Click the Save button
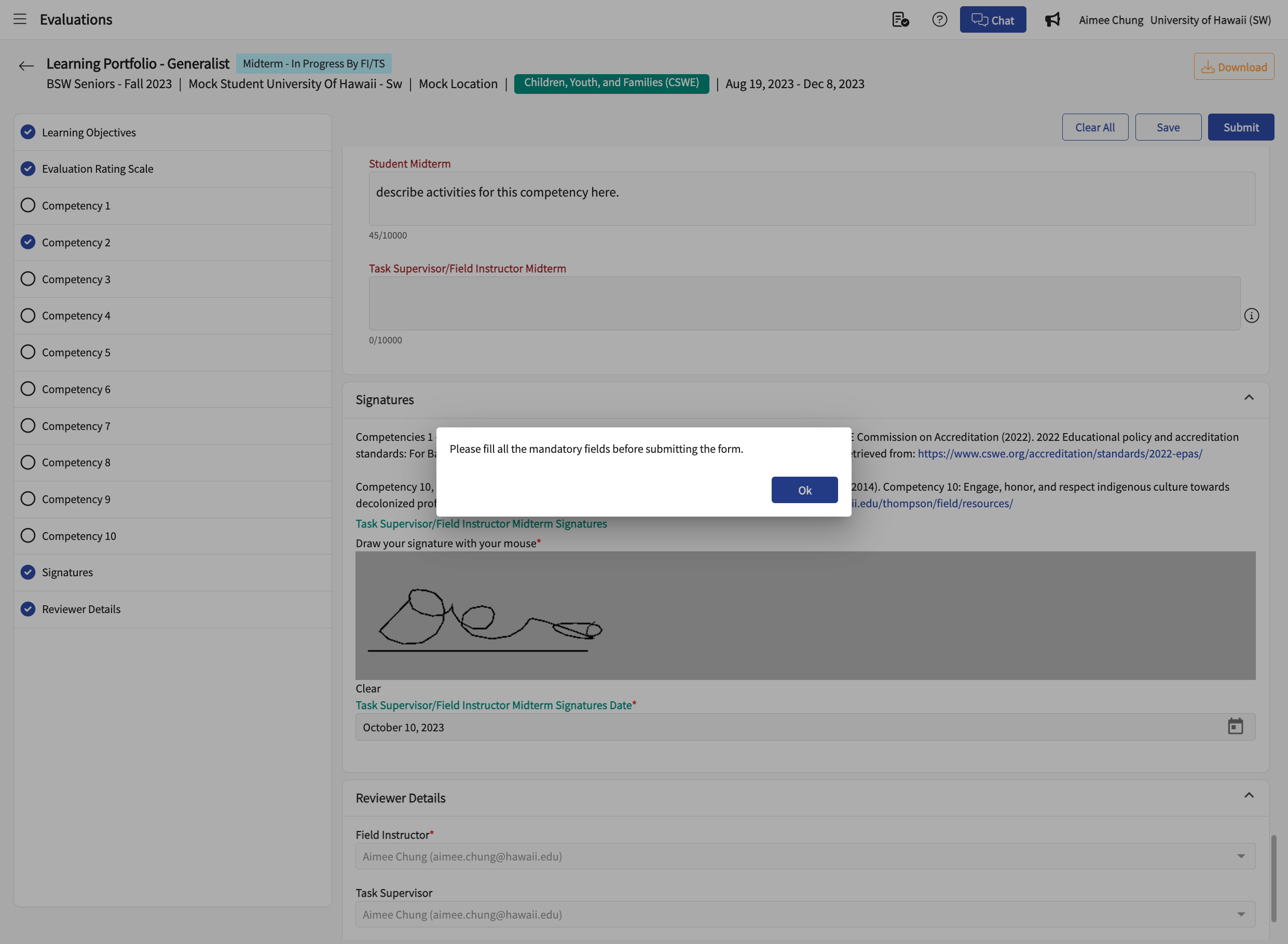Viewport: 1288px width, 944px height. (1168, 127)
